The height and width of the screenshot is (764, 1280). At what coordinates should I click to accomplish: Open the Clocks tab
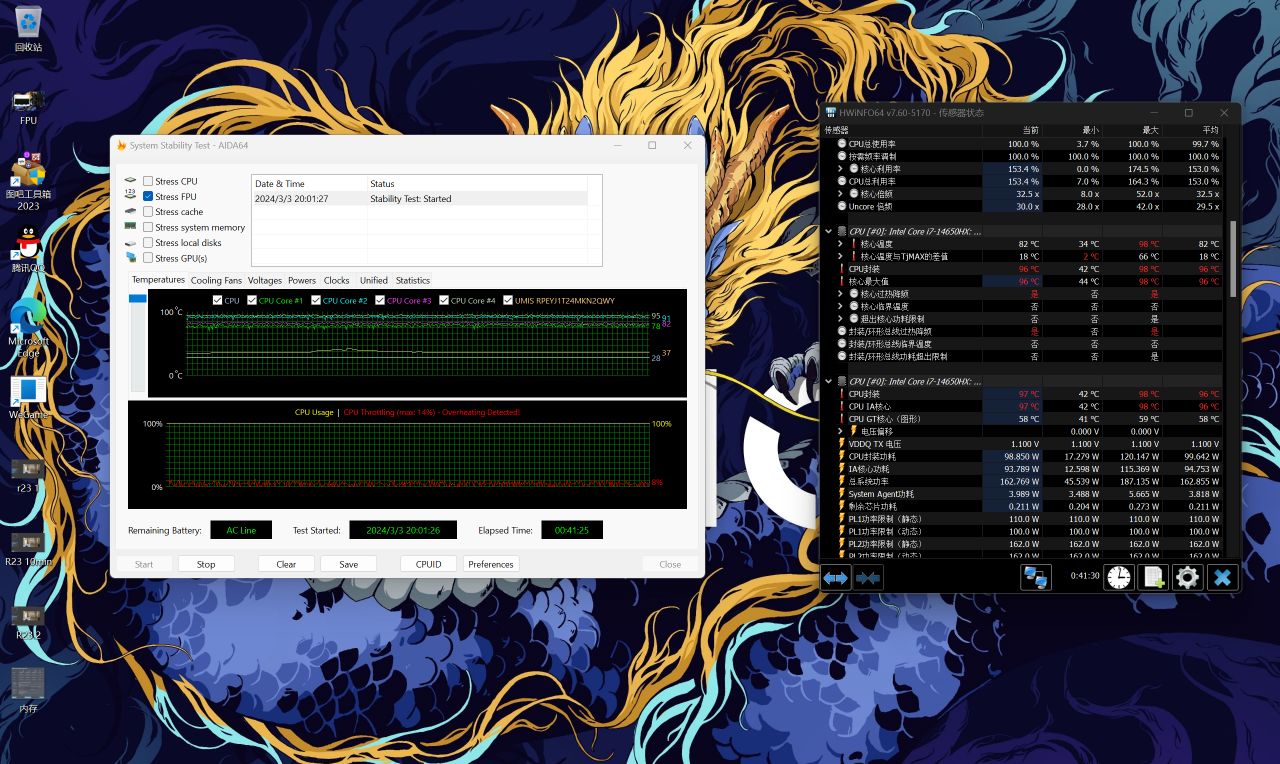pos(337,280)
